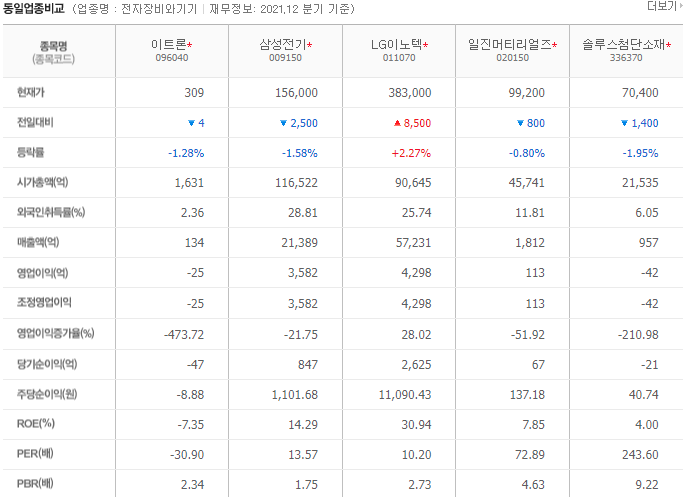Click the 등락률 row label
Image resolution: width=684 pixels, height=497 pixels.
click(x=31, y=152)
